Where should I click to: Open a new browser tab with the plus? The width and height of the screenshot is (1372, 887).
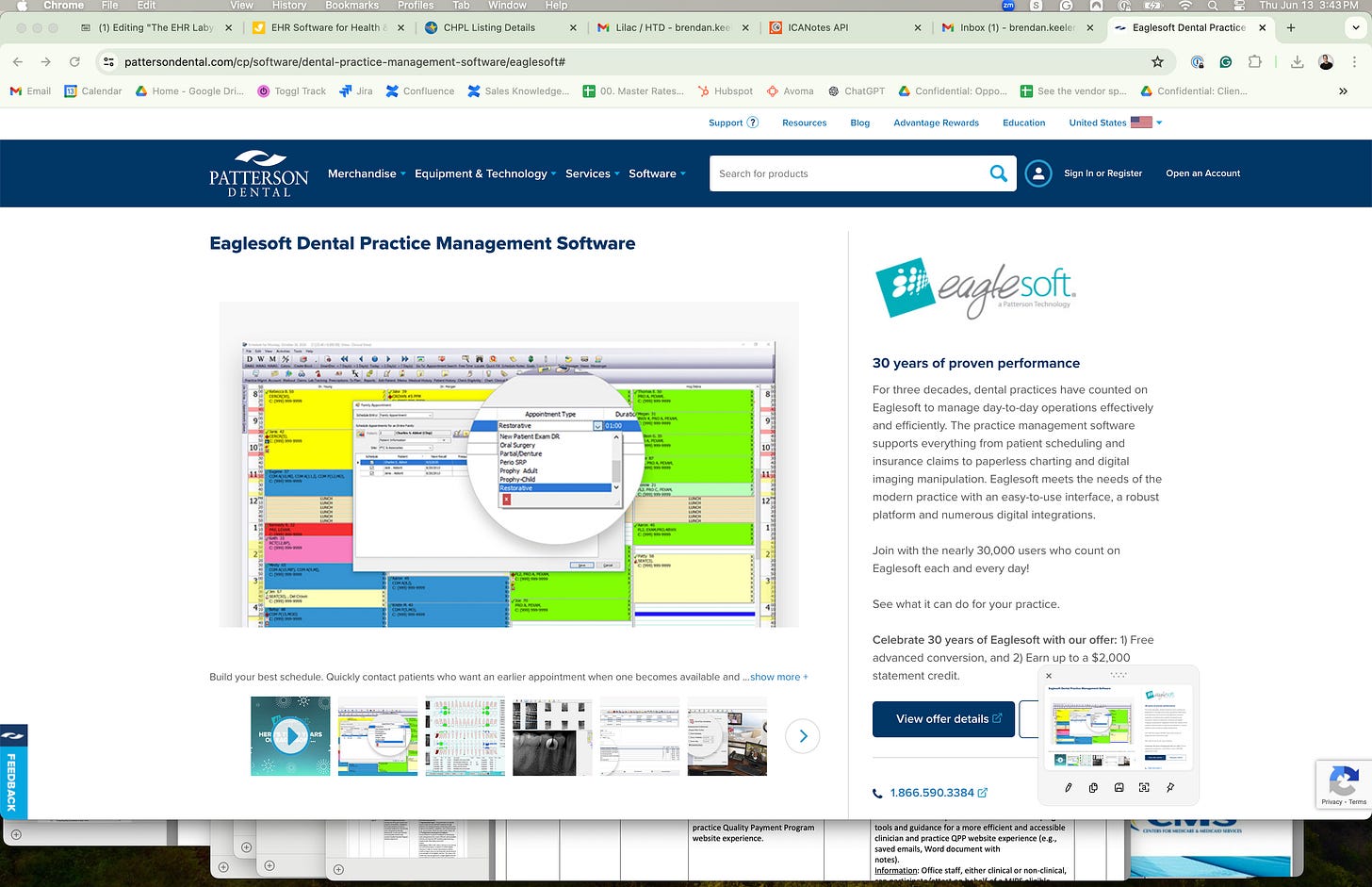coord(1291,27)
